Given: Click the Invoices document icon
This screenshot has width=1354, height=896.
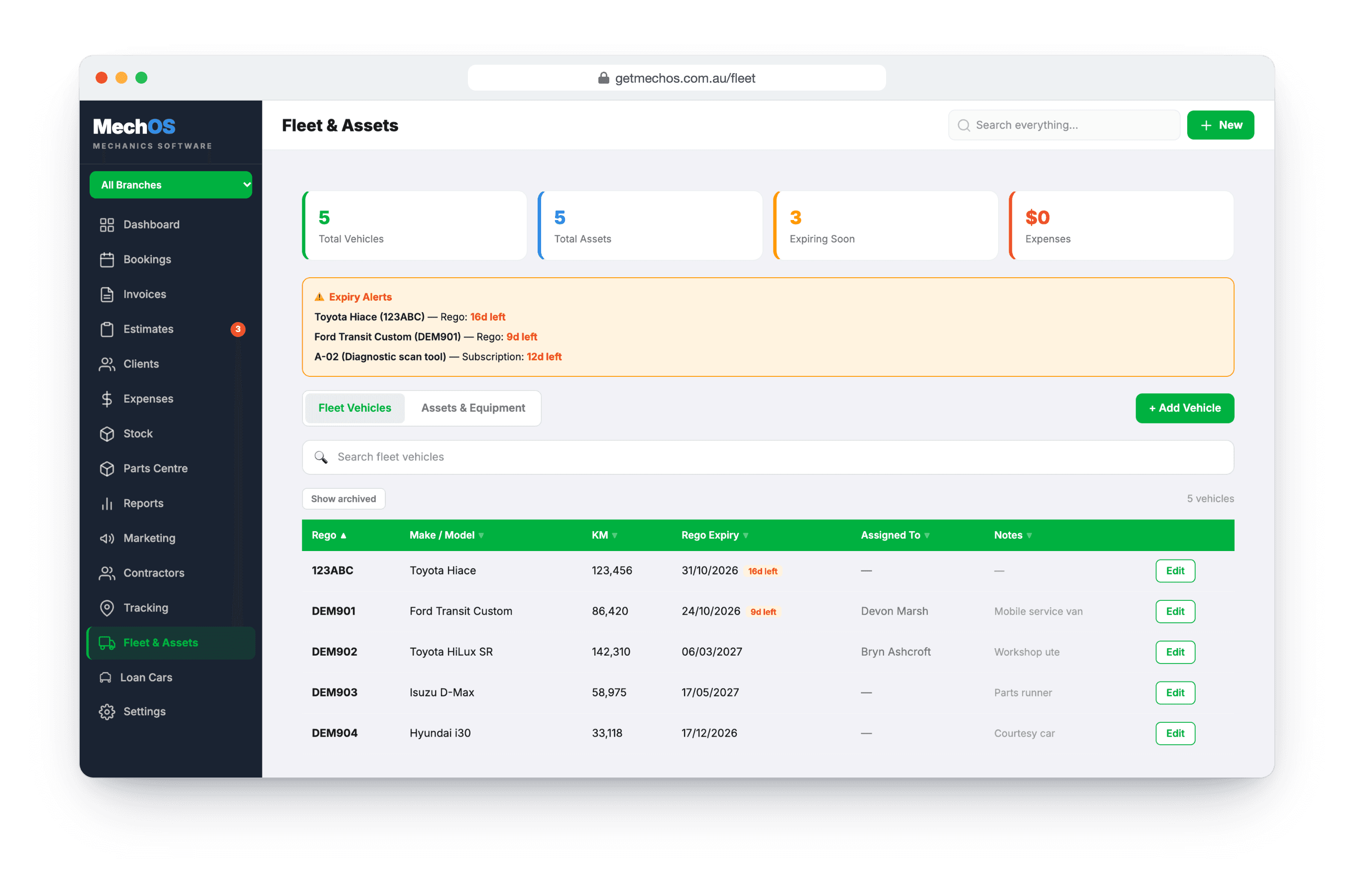Looking at the screenshot, I should point(107,294).
